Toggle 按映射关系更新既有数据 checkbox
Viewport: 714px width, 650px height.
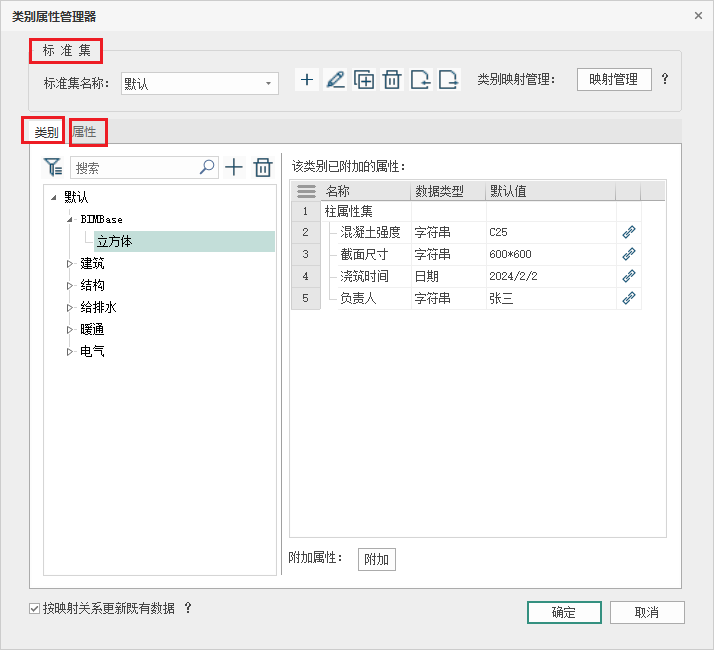(35, 609)
